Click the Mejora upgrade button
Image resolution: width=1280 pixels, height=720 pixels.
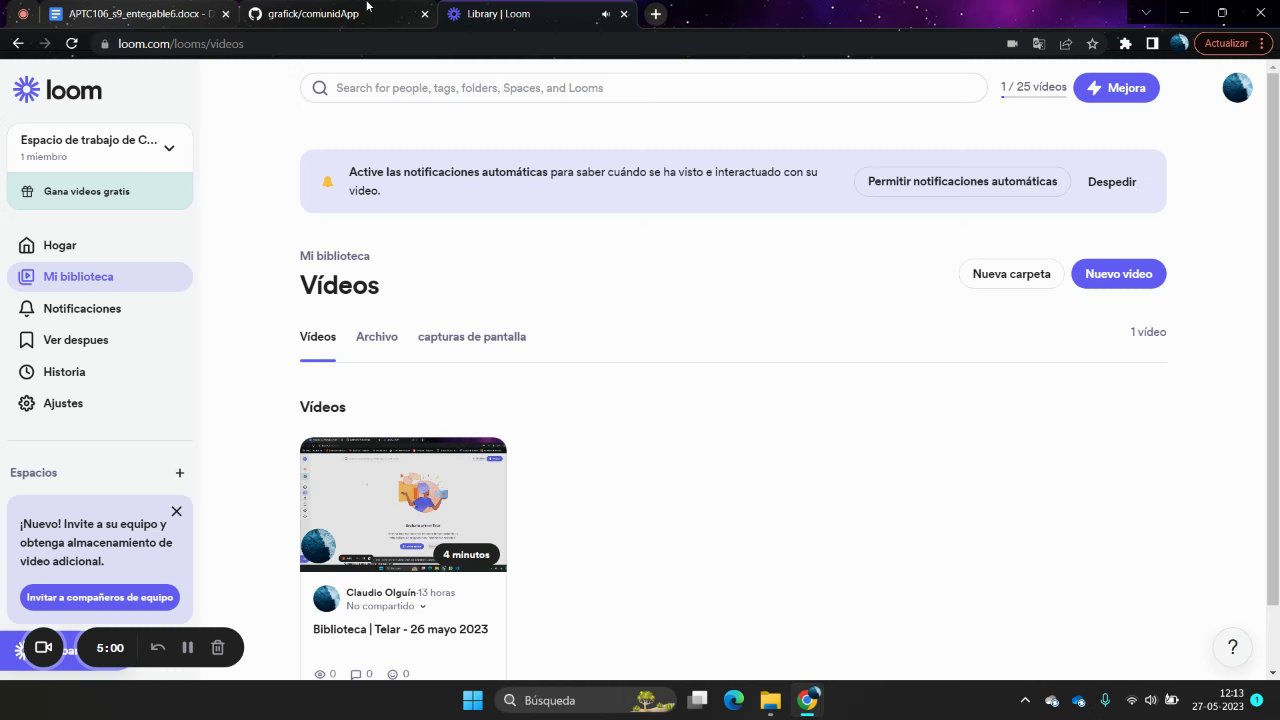(x=1116, y=88)
